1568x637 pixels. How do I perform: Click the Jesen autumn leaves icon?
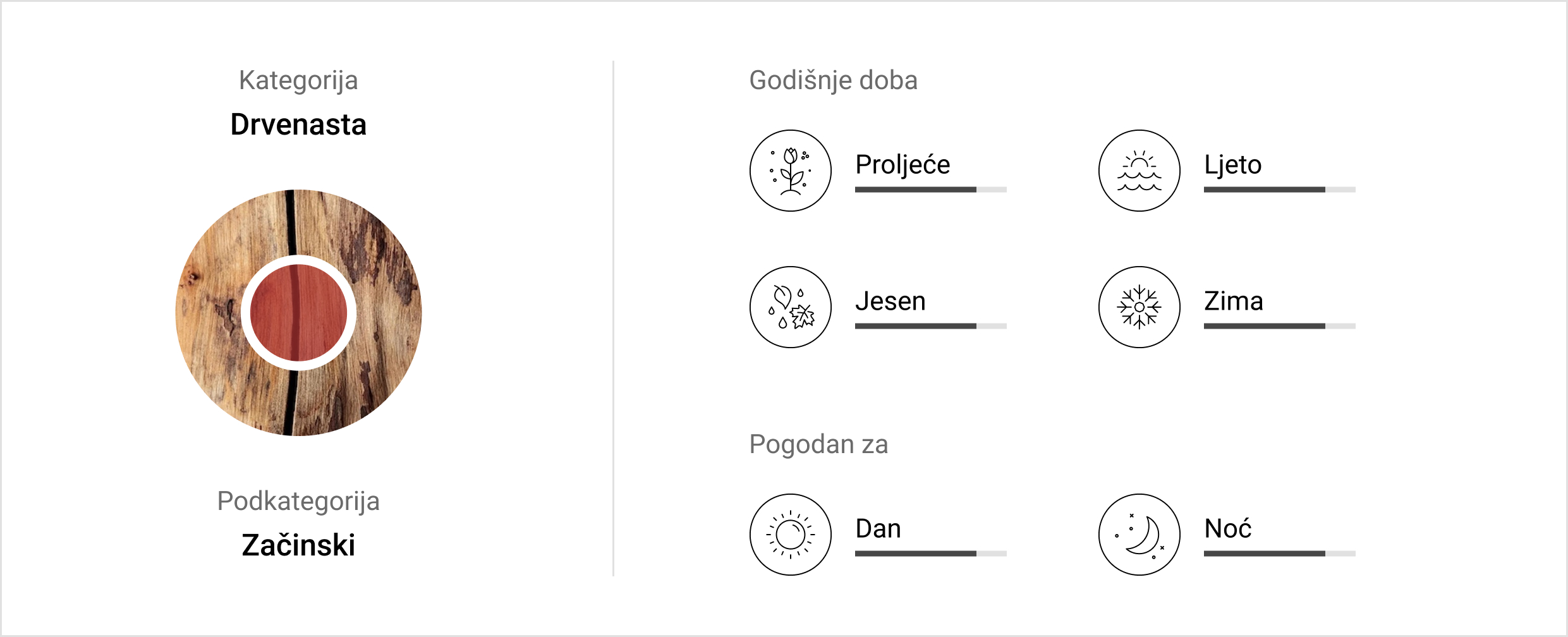(790, 307)
